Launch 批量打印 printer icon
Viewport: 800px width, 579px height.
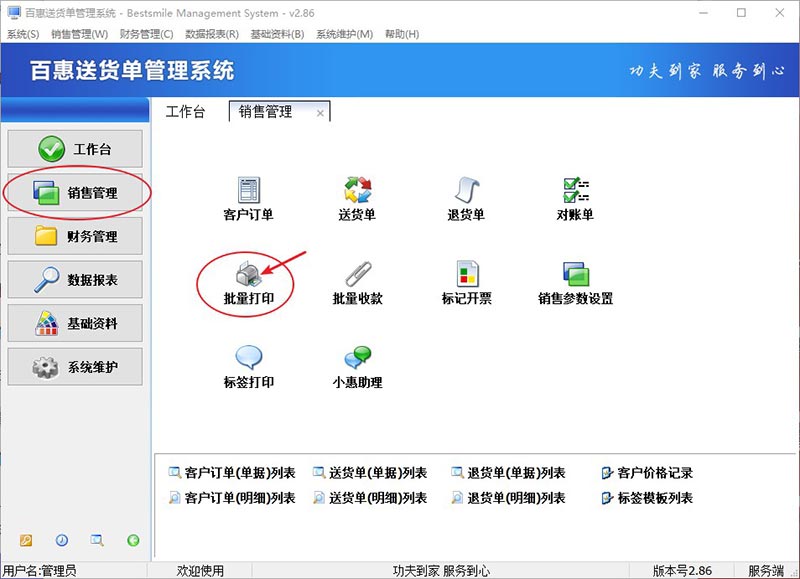tap(248, 274)
